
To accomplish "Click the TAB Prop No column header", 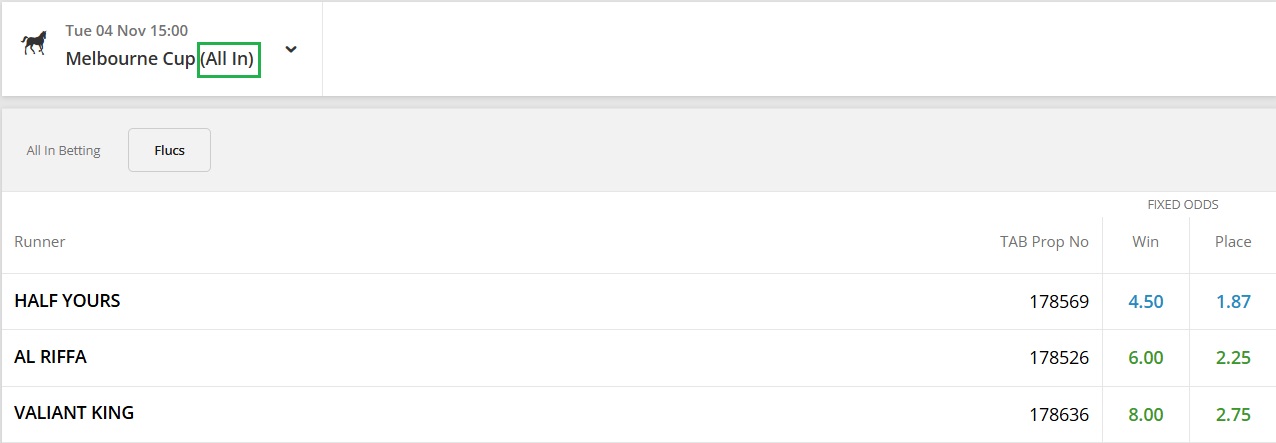I will [x=1044, y=241].
